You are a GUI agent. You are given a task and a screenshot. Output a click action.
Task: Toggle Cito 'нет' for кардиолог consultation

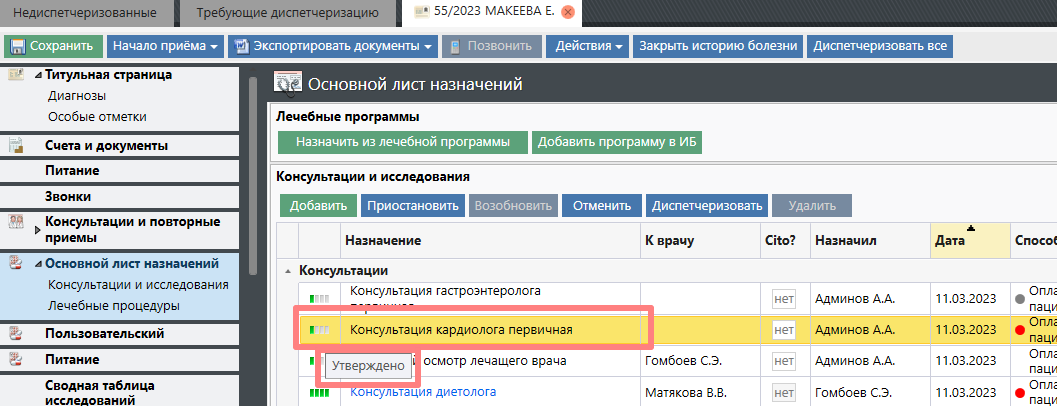point(784,330)
